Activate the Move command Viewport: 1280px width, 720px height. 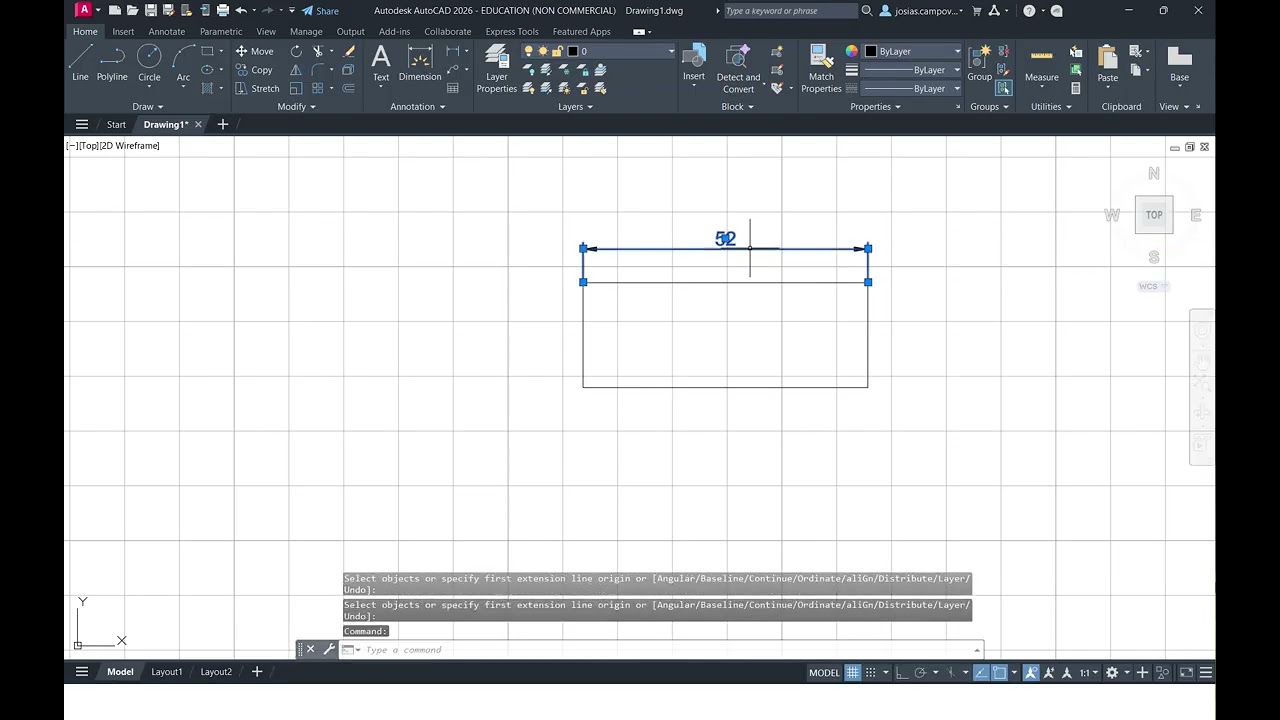[x=254, y=51]
